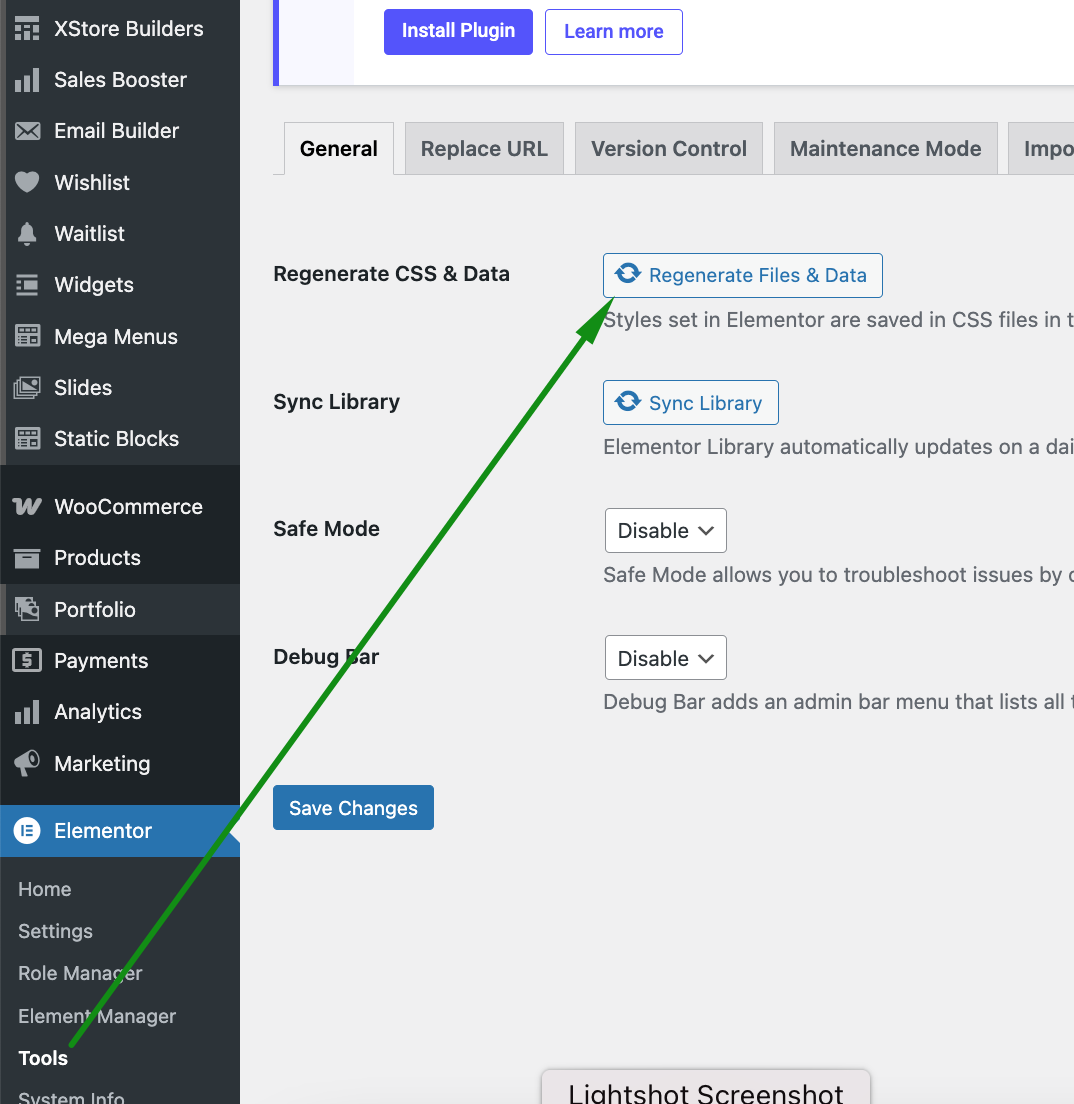Click the Elementor logo icon
The width and height of the screenshot is (1074, 1104).
click(x=27, y=831)
